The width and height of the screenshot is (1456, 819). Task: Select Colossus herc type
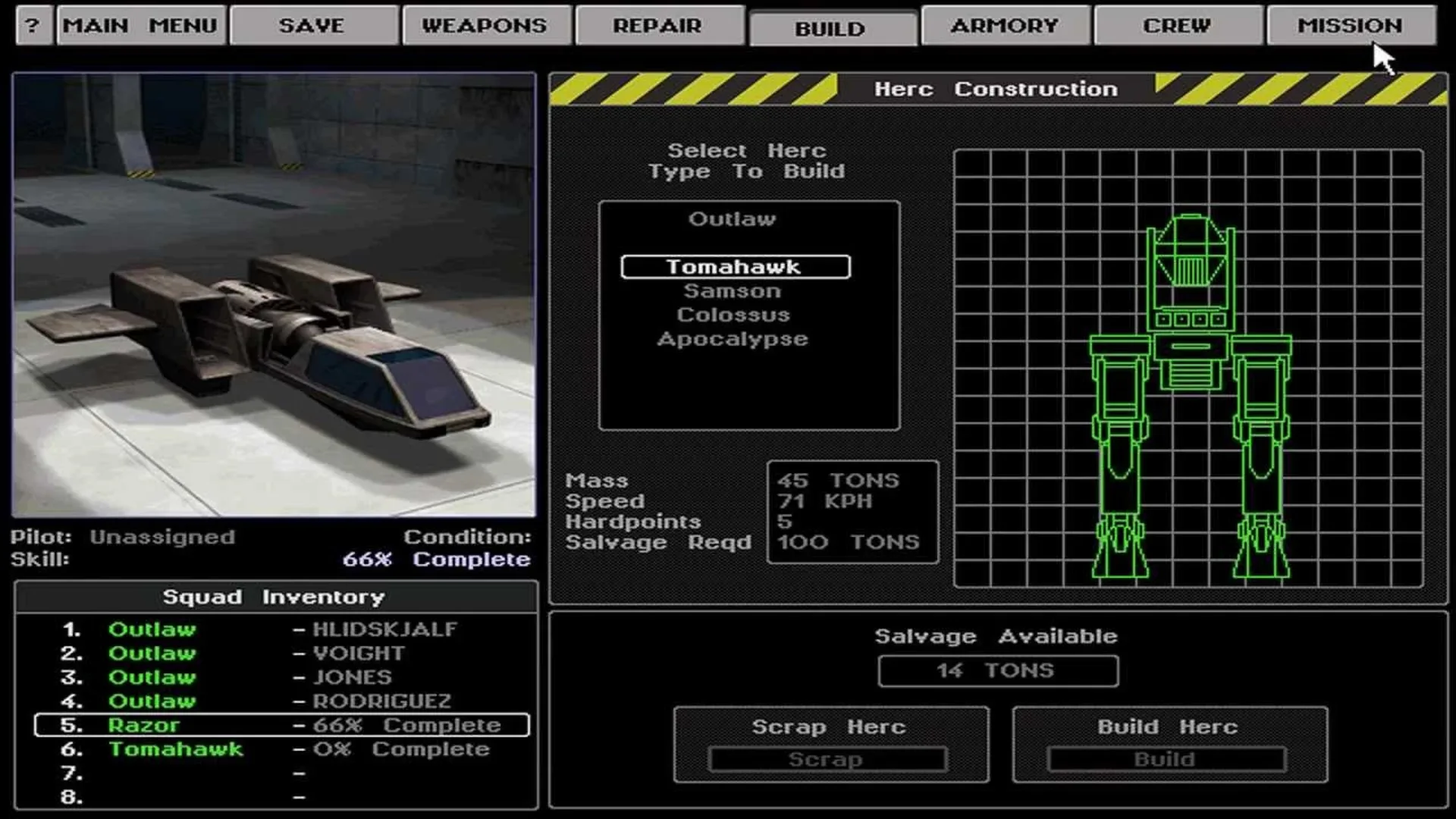[x=733, y=315]
